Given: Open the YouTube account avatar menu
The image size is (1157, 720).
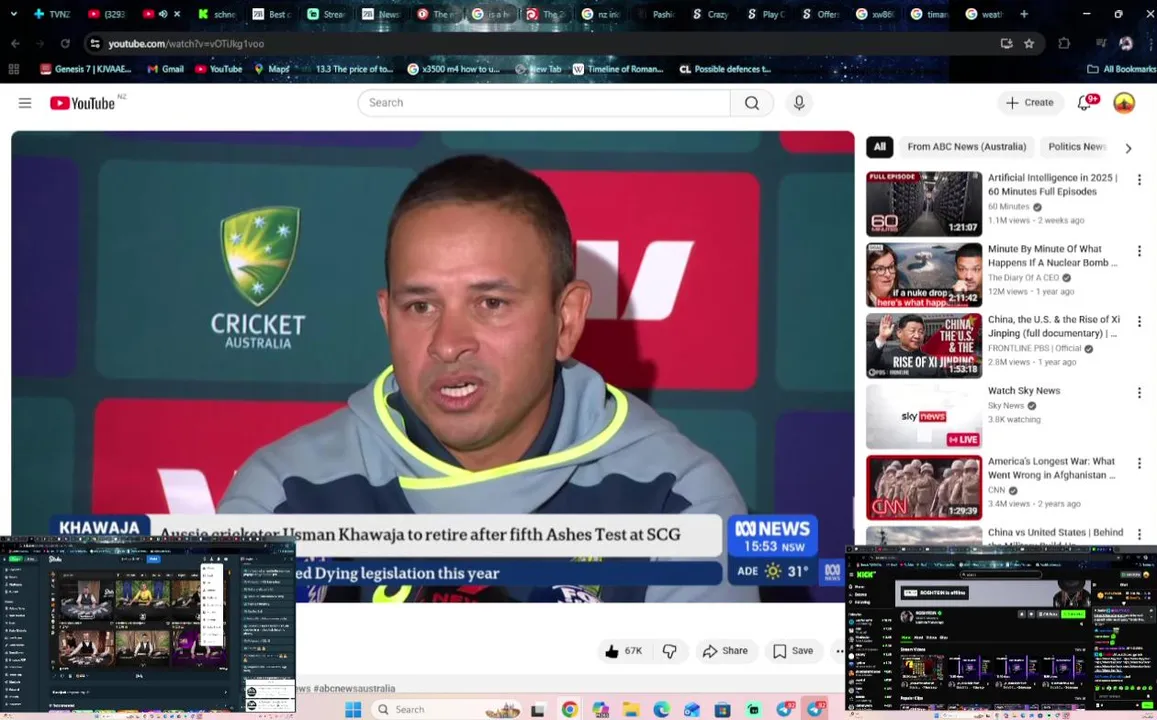Looking at the screenshot, I should point(1124,103).
